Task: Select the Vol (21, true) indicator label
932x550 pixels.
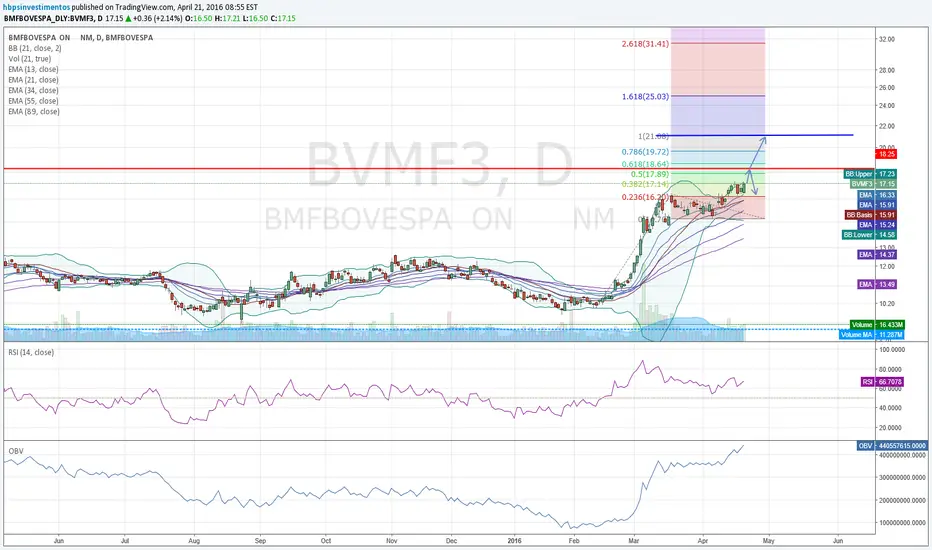Action: click(30, 59)
